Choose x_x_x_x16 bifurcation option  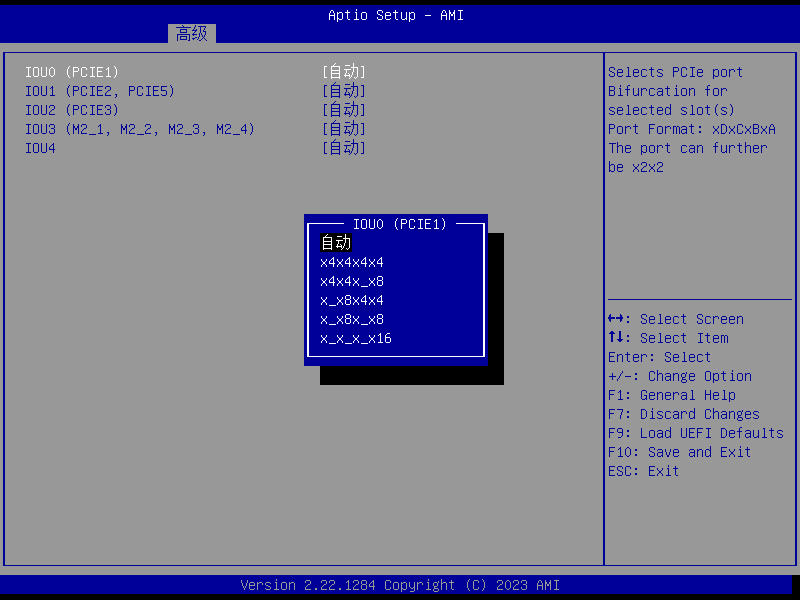pyautogui.click(x=356, y=338)
